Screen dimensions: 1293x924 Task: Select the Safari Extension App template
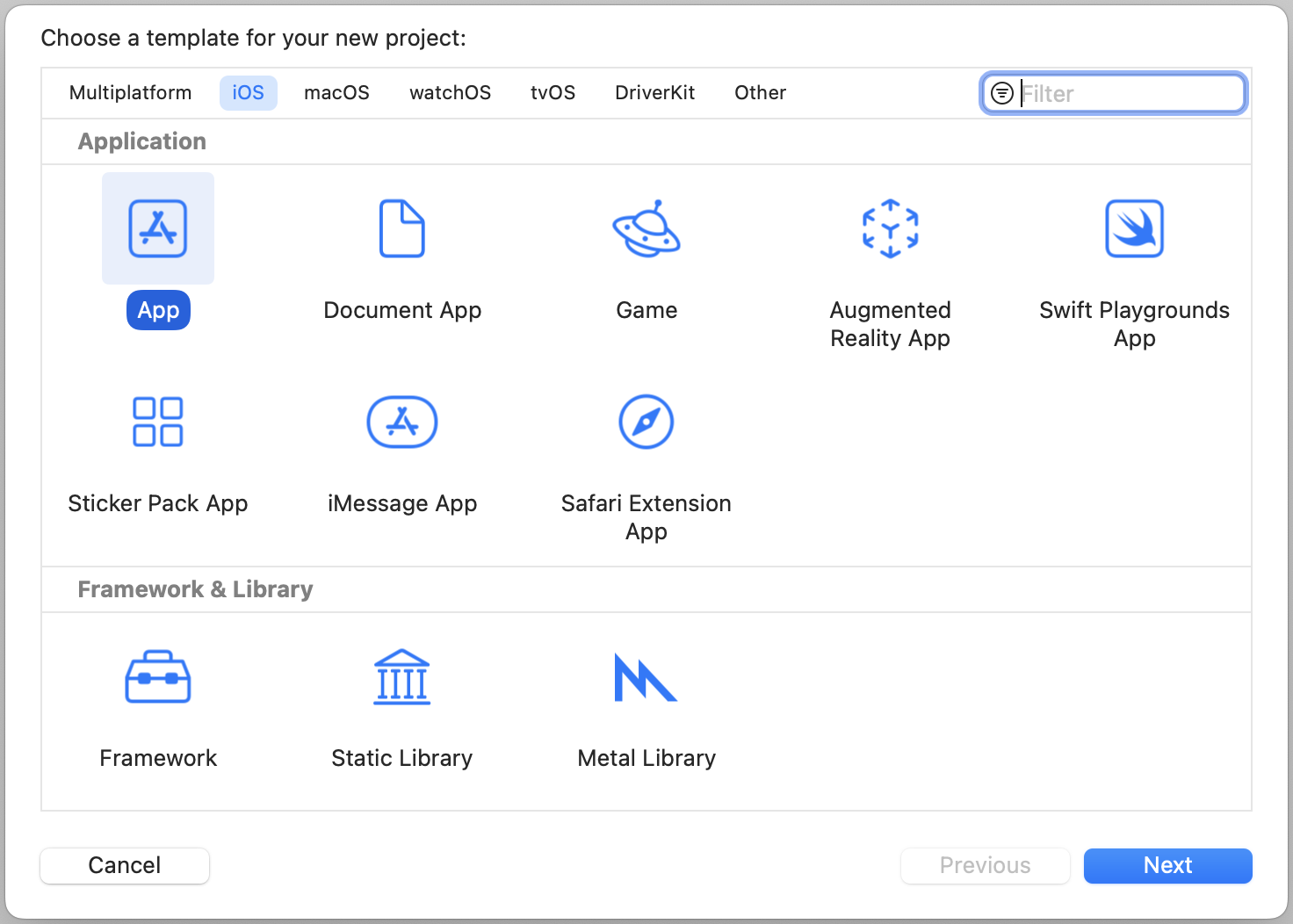646,422
